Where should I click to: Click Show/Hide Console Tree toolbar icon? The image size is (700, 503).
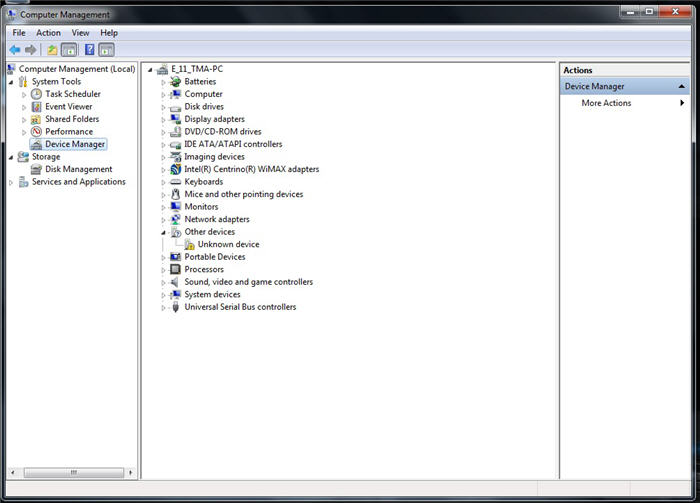click(x=69, y=50)
